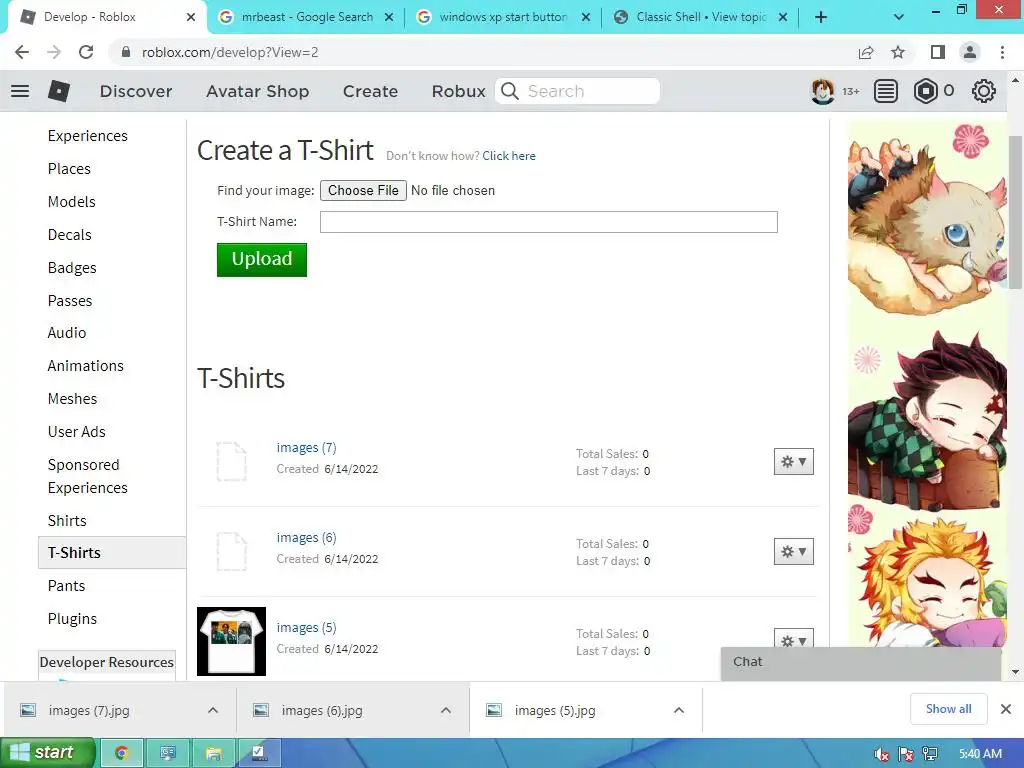
Task: Open file explorer folder in taskbar
Action: (x=214, y=753)
